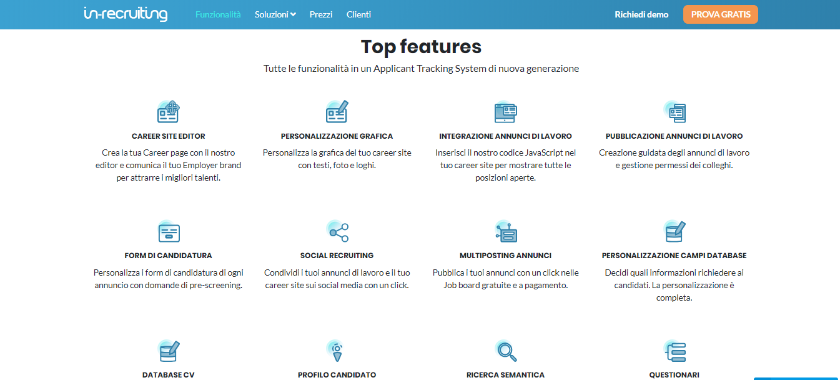Click the 'Personalizza la grafica' description

[x=337, y=159]
